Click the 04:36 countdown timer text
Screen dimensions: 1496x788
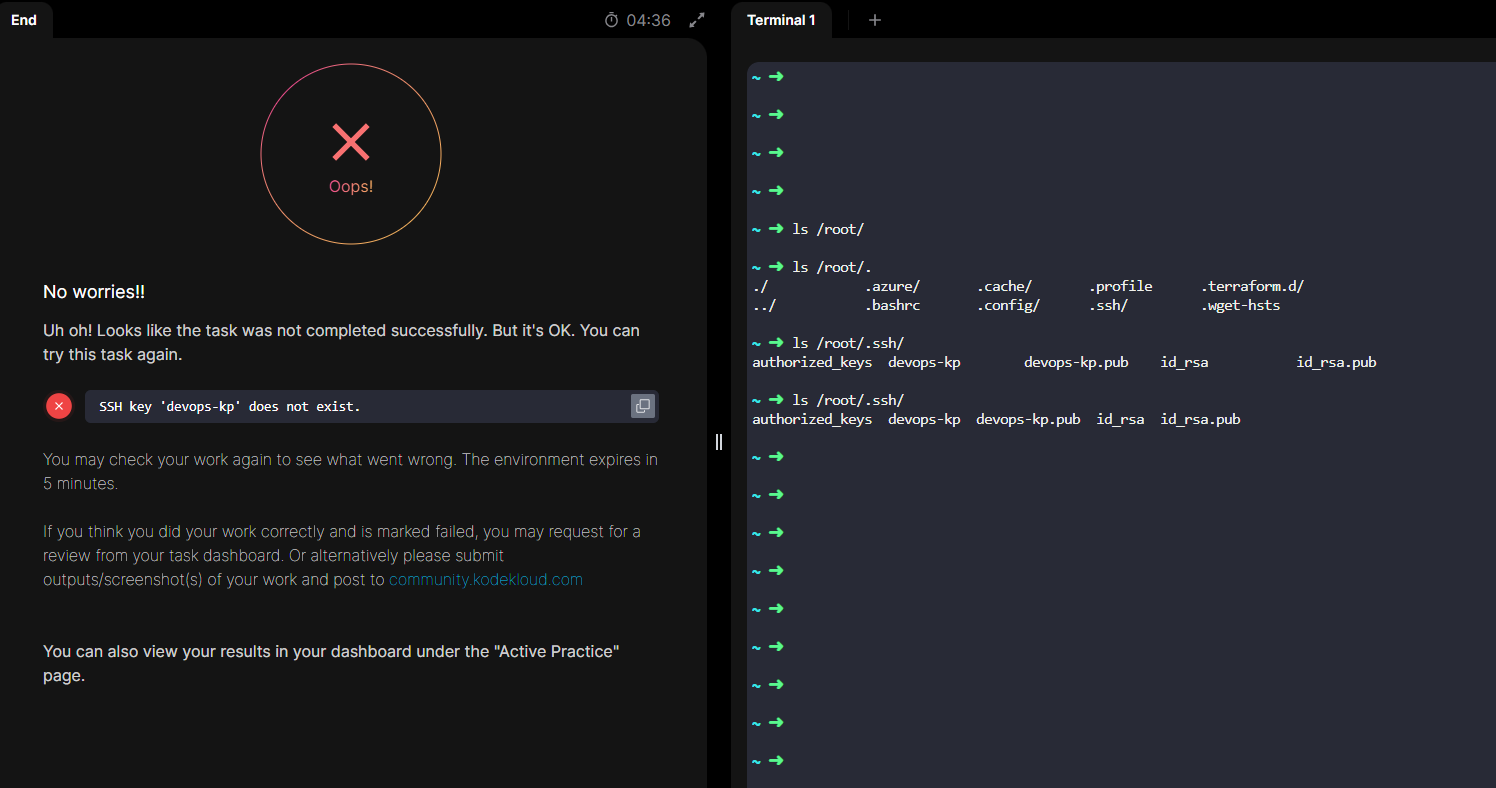point(648,20)
